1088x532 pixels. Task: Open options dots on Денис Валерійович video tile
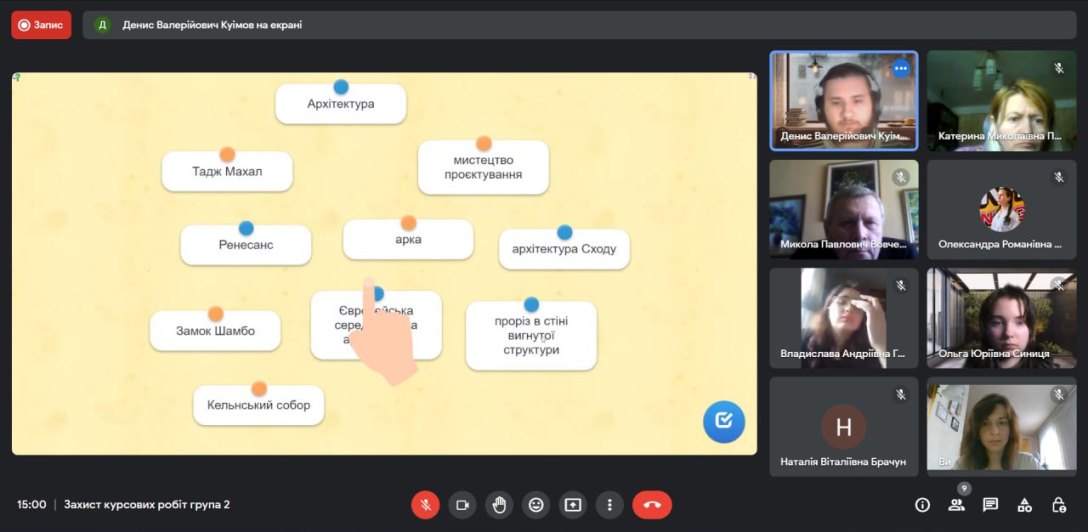point(901,68)
